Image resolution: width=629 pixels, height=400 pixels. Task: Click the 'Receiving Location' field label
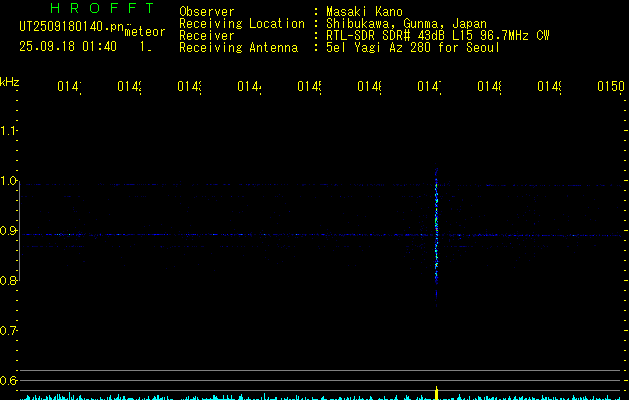tap(242, 24)
